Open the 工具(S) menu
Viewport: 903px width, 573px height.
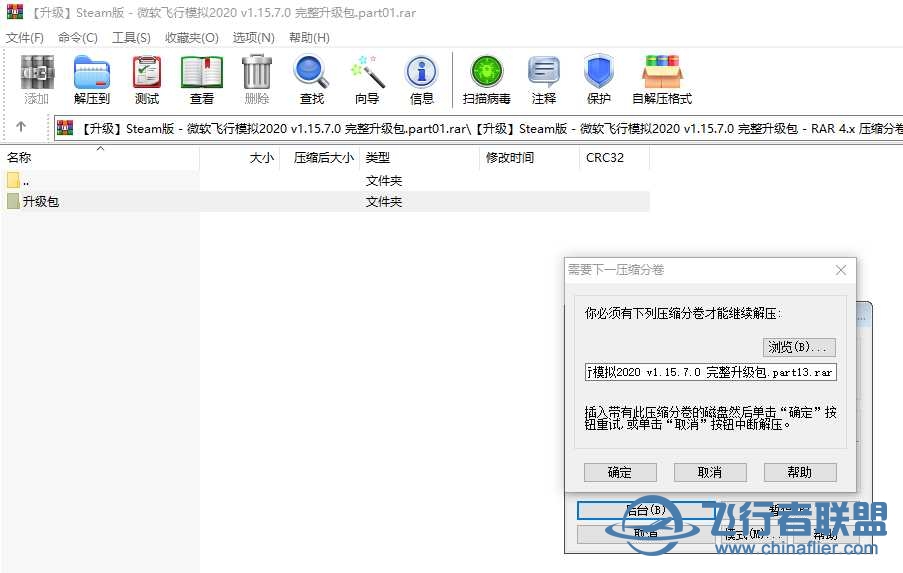pos(131,37)
